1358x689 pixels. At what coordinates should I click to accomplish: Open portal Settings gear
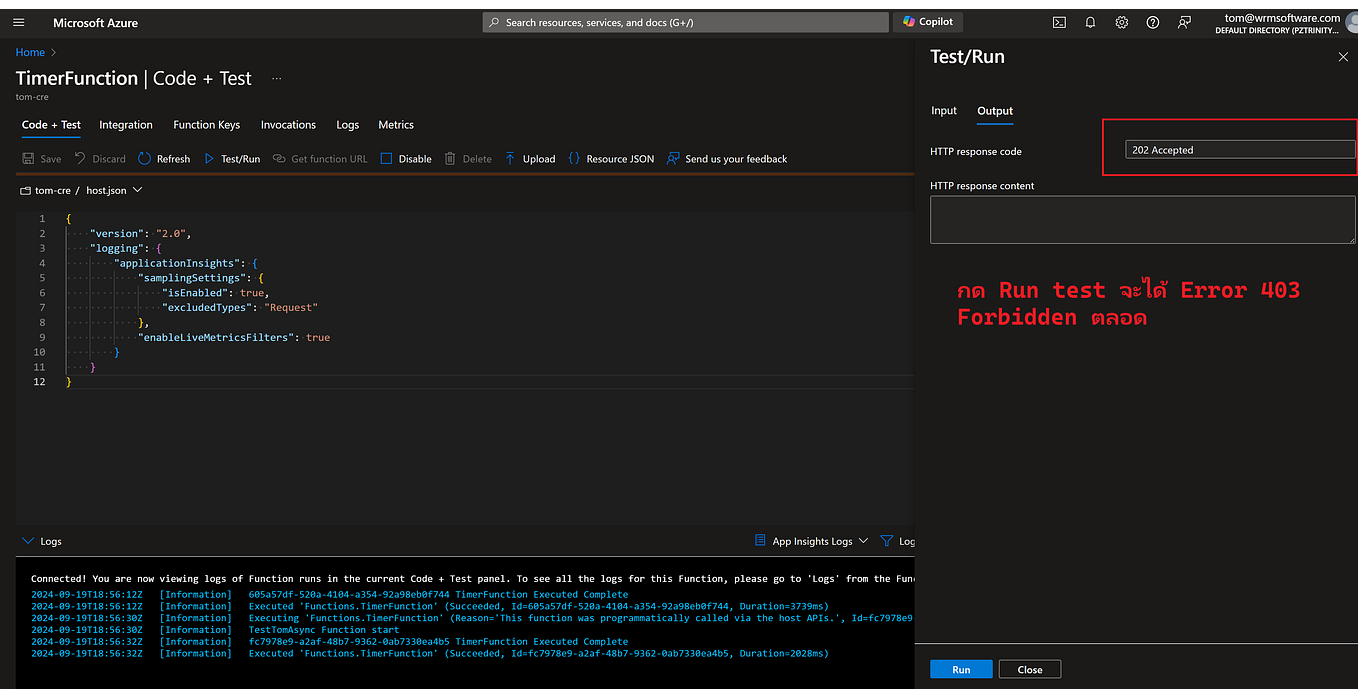1121,22
